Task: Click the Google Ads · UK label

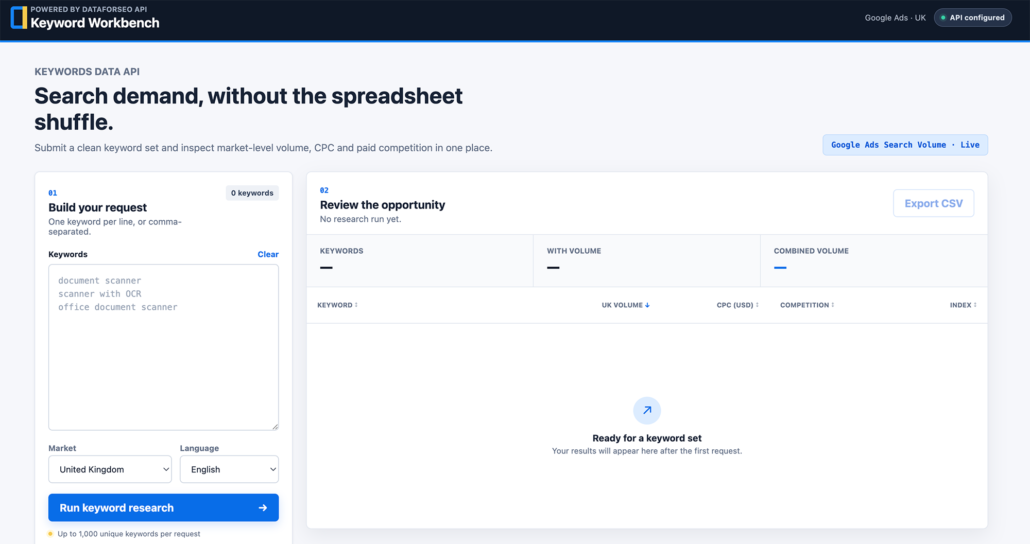Action: pos(895,18)
